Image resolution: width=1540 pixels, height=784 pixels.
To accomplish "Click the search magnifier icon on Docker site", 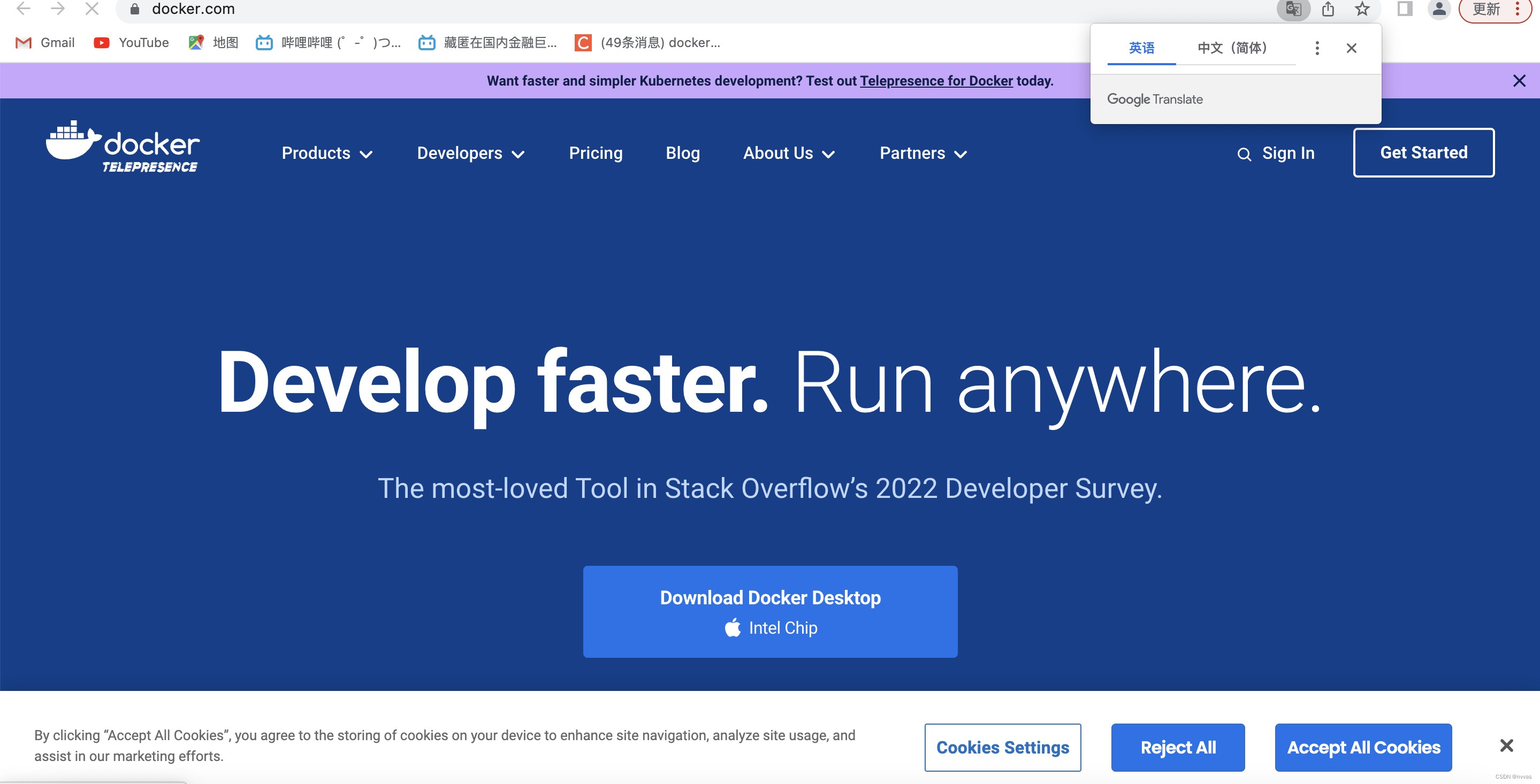I will pyautogui.click(x=1244, y=154).
